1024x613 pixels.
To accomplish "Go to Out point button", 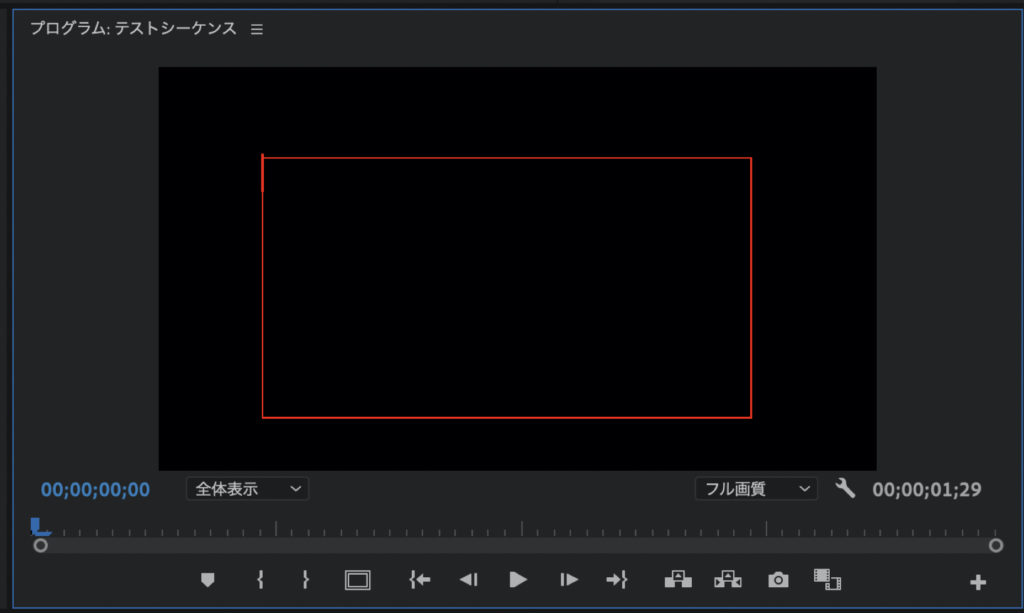I will 616,580.
